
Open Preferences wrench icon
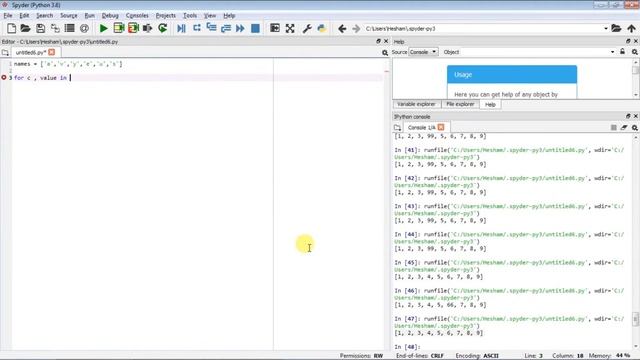[x=307, y=28]
